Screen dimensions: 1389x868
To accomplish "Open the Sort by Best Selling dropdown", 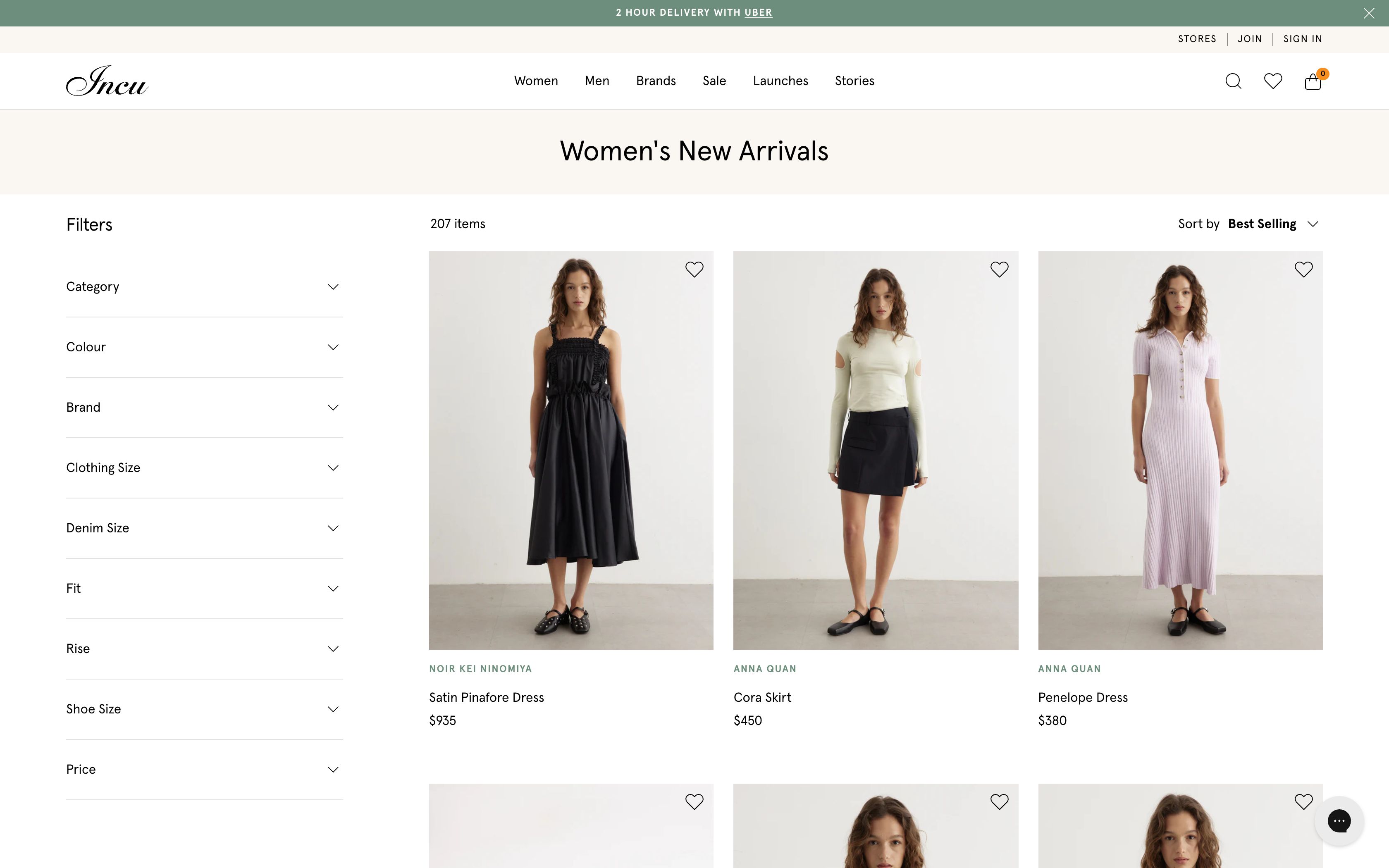I will [x=1262, y=224].
